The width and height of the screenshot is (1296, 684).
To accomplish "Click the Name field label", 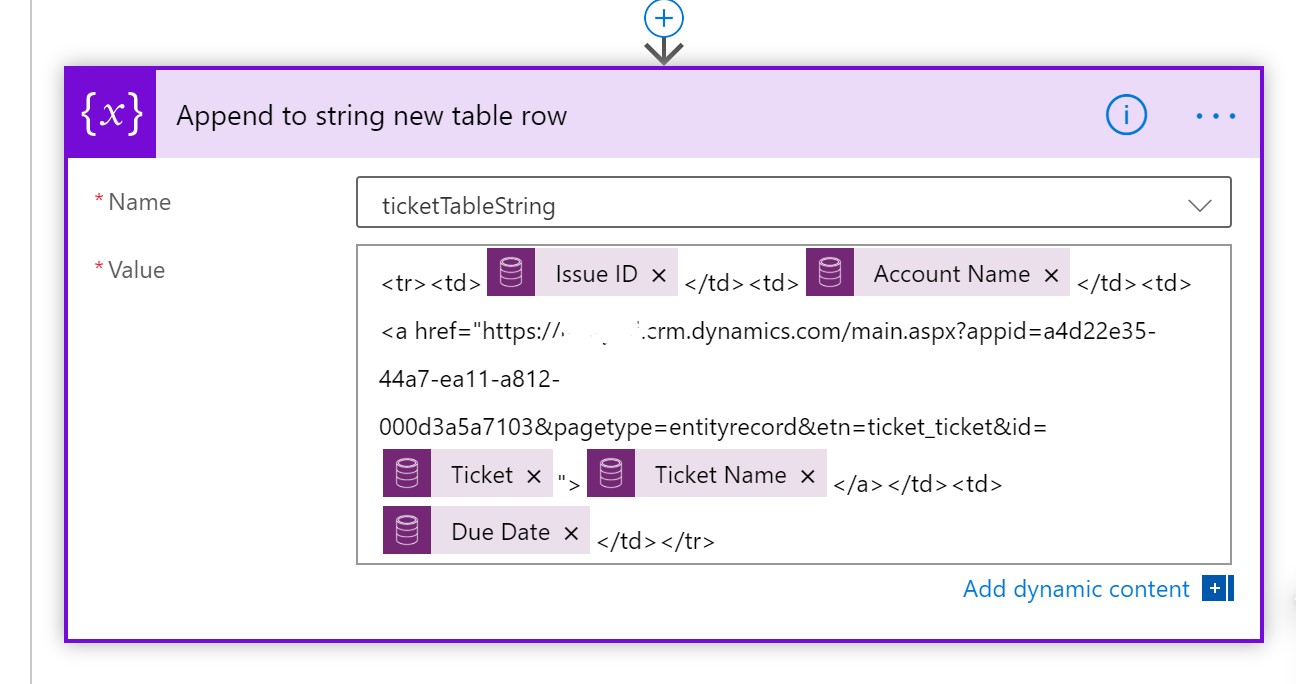I will coord(139,202).
